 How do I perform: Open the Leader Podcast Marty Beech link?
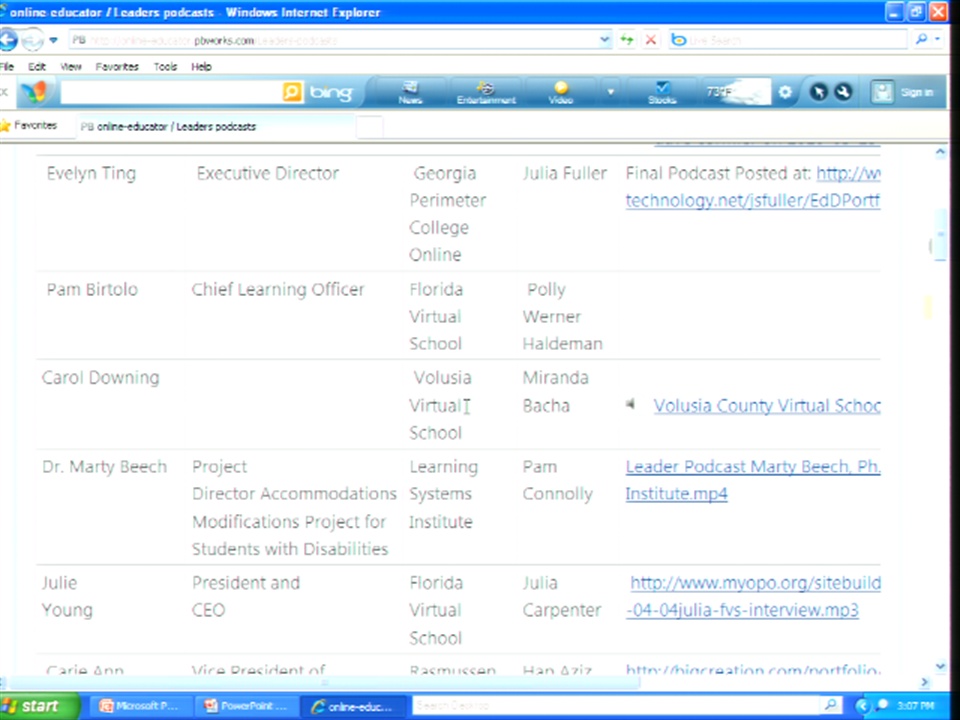(752, 480)
